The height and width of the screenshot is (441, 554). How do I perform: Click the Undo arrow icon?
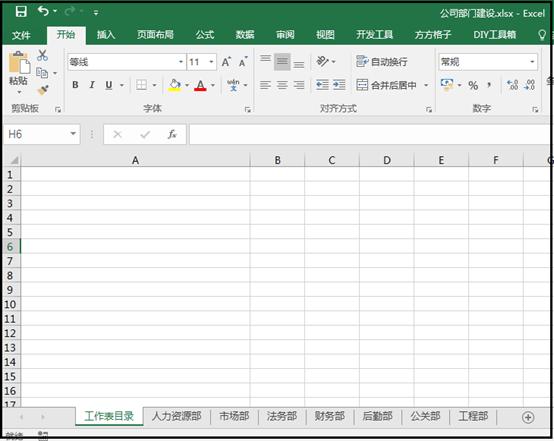coord(43,11)
